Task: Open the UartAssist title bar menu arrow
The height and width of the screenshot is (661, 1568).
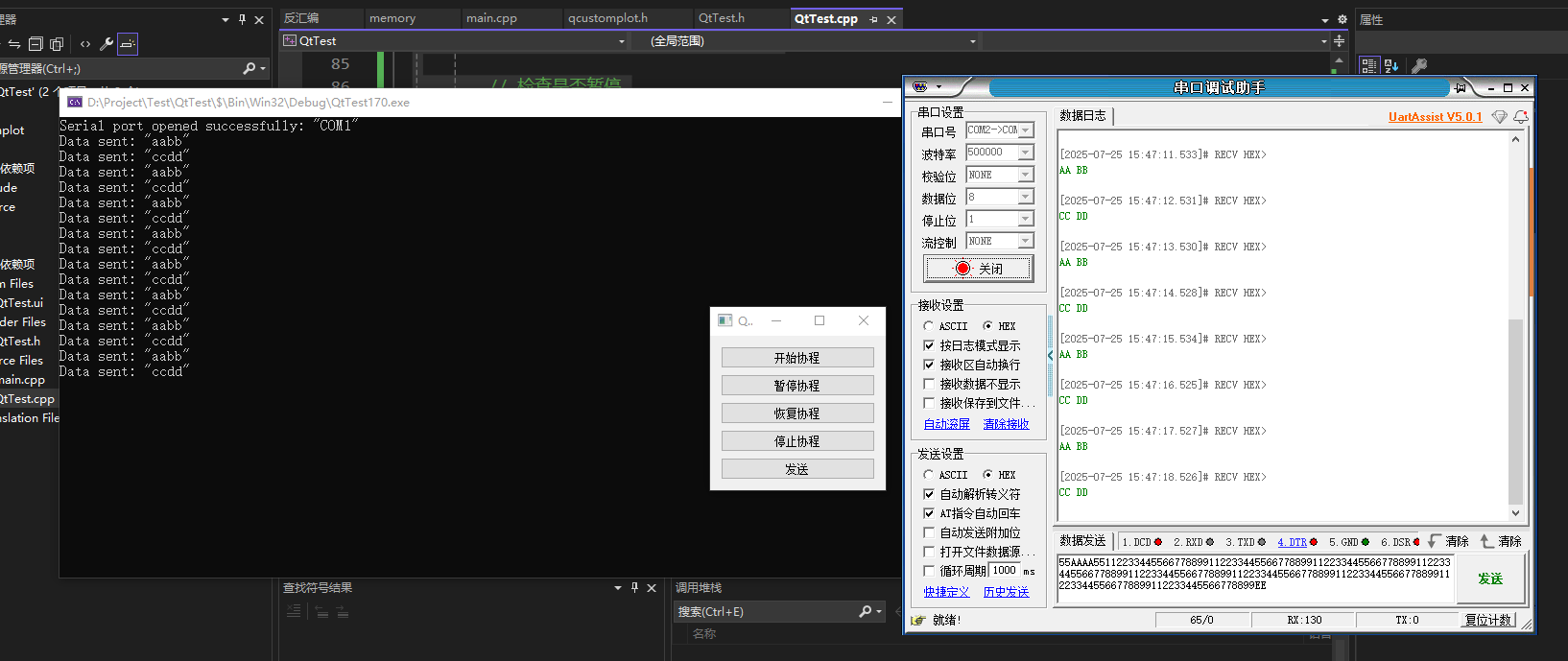Action: (938, 87)
